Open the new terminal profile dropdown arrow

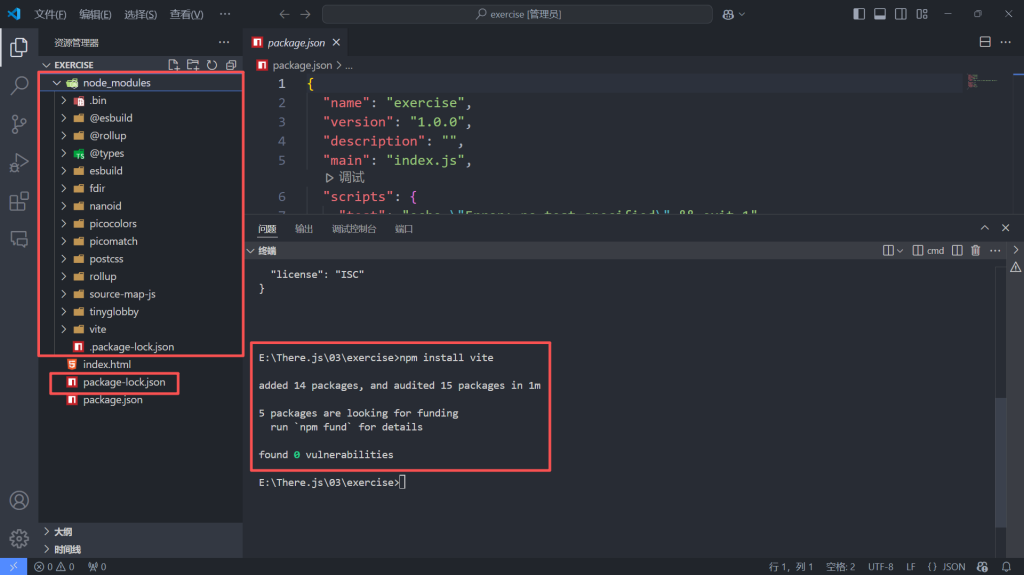click(900, 251)
